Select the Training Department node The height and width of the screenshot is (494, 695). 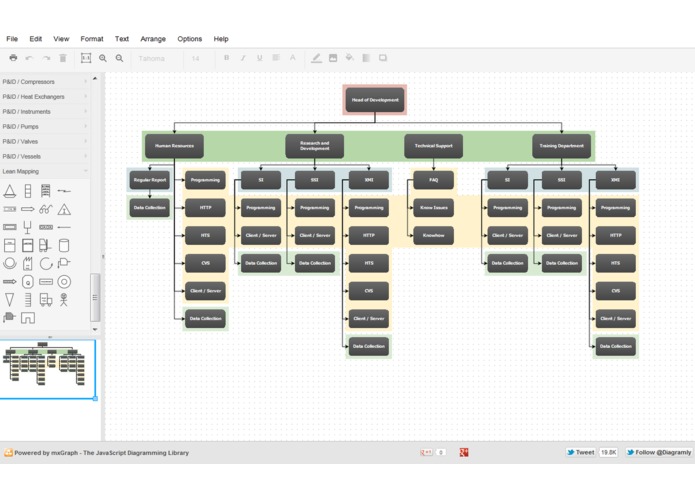click(x=562, y=146)
